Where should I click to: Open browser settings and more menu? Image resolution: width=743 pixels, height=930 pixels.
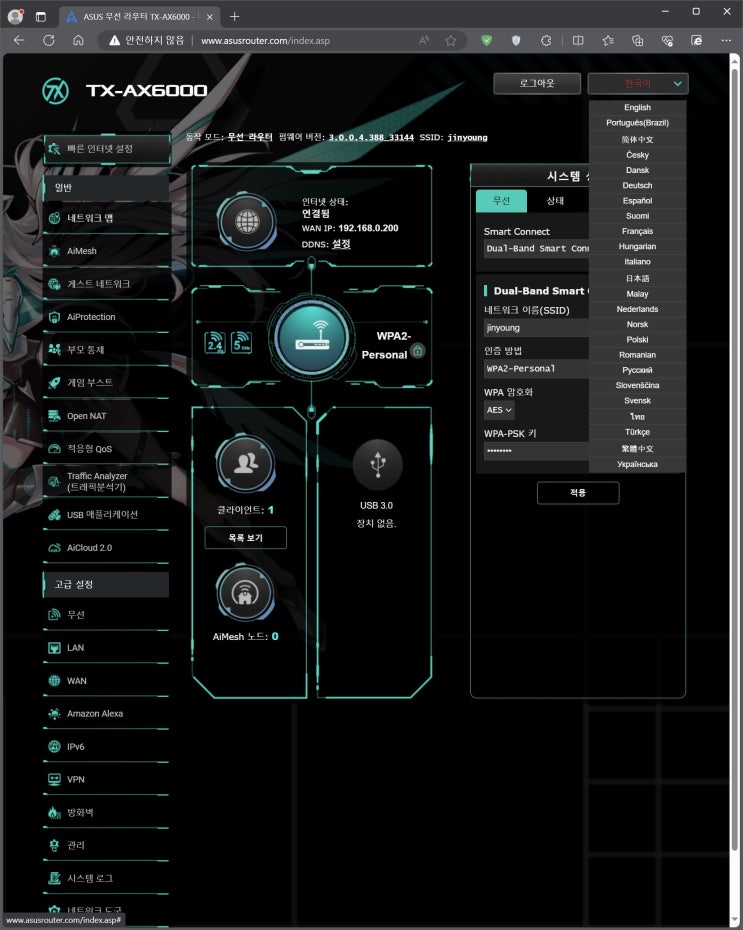(x=726, y=40)
